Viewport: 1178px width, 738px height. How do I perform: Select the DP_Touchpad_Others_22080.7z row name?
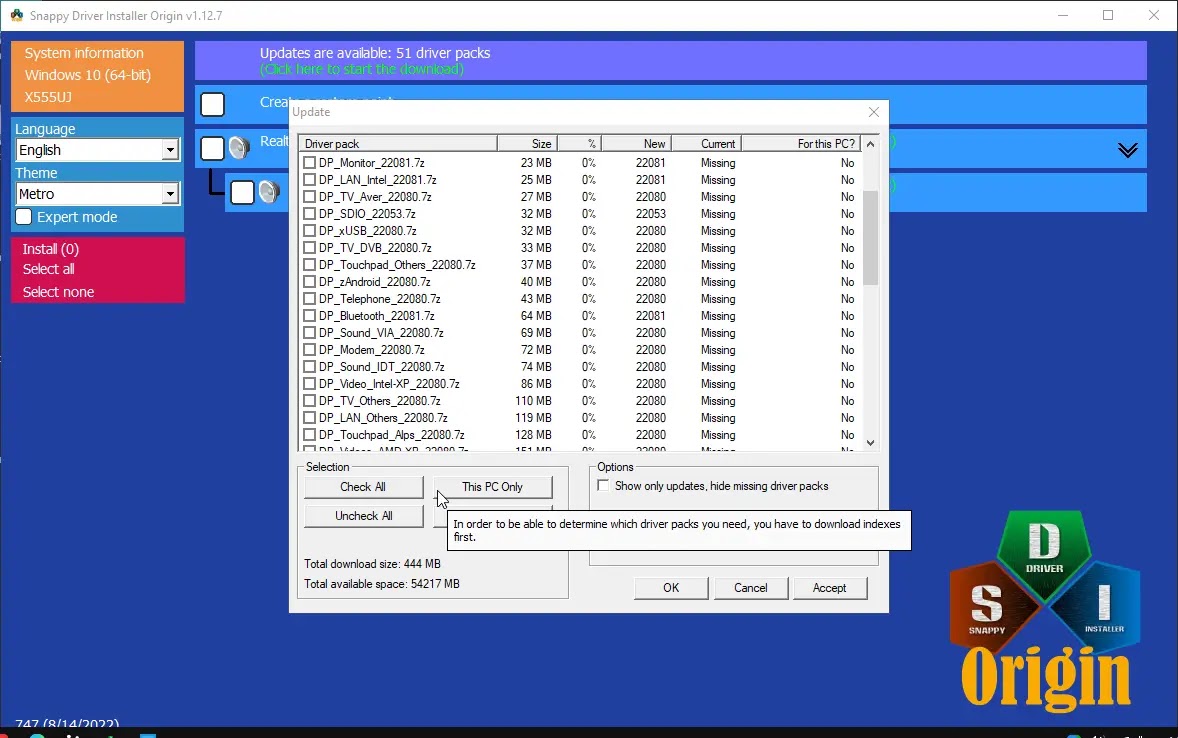pos(397,265)
